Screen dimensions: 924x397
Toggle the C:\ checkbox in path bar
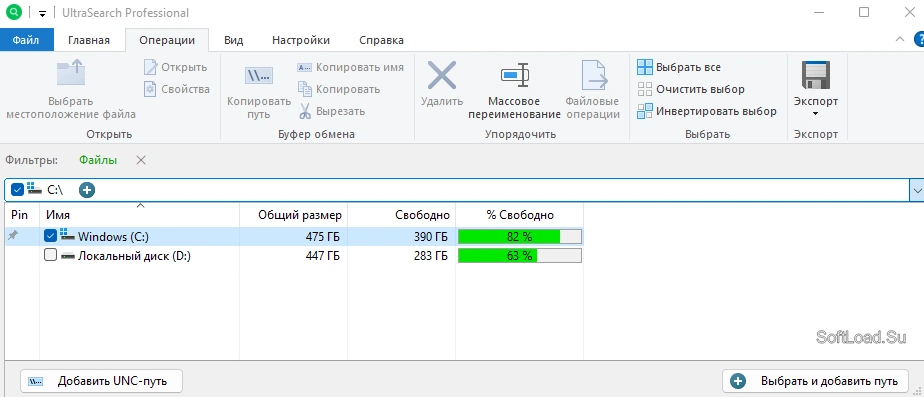[17, 190]
